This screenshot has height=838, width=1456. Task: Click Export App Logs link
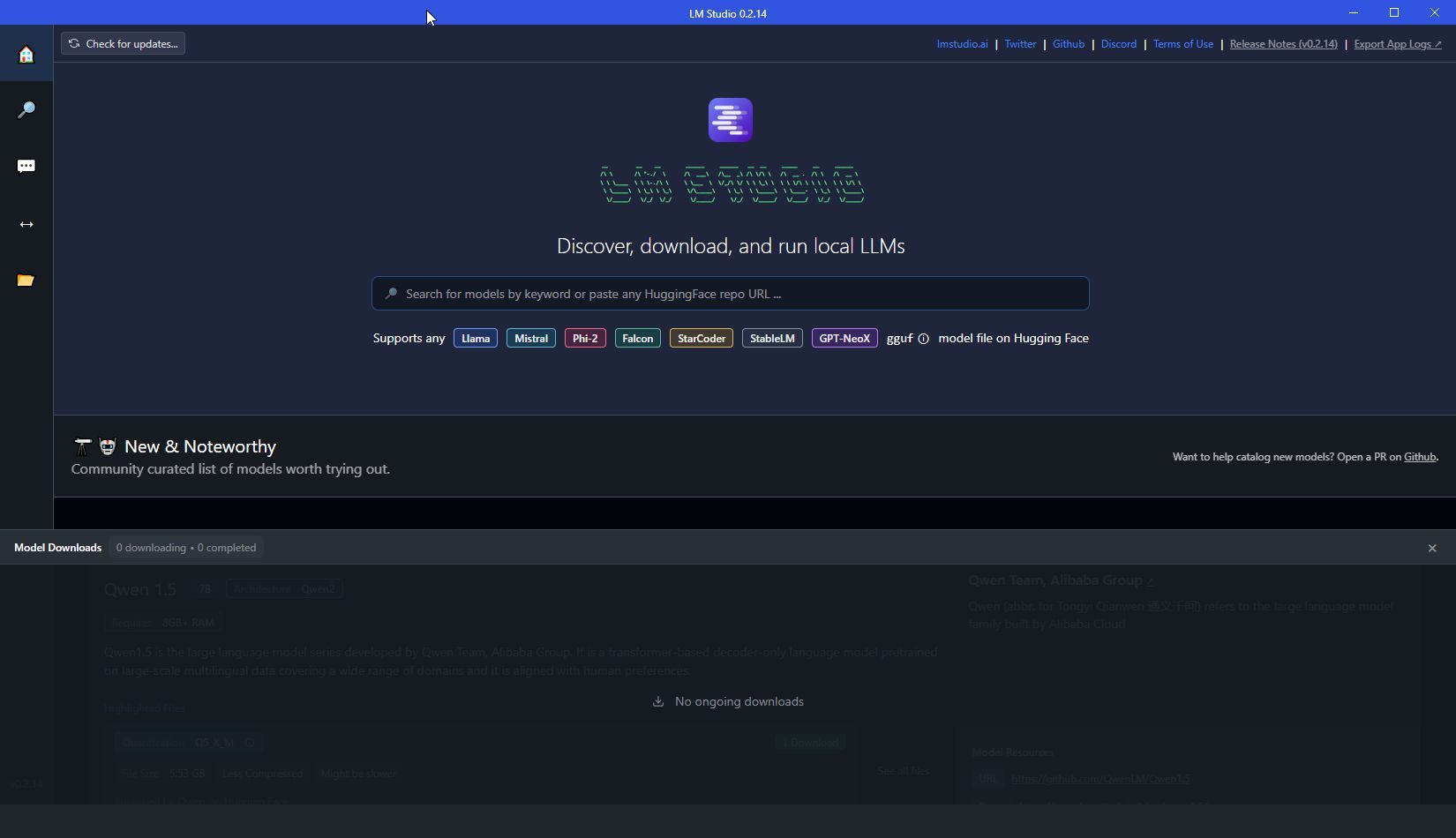pos(1397,44)
